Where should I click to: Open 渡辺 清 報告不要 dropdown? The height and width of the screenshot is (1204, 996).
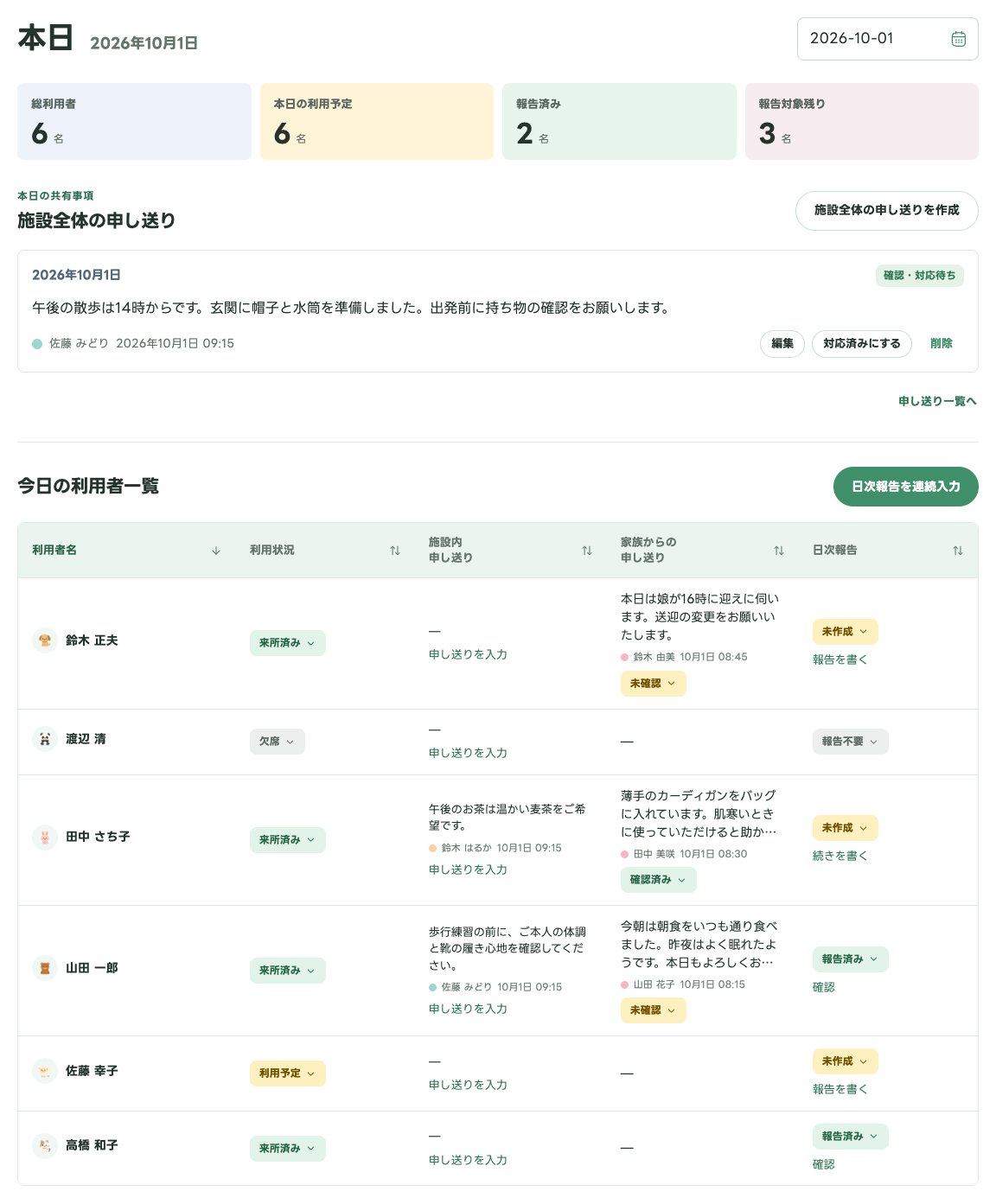(851, 742)
